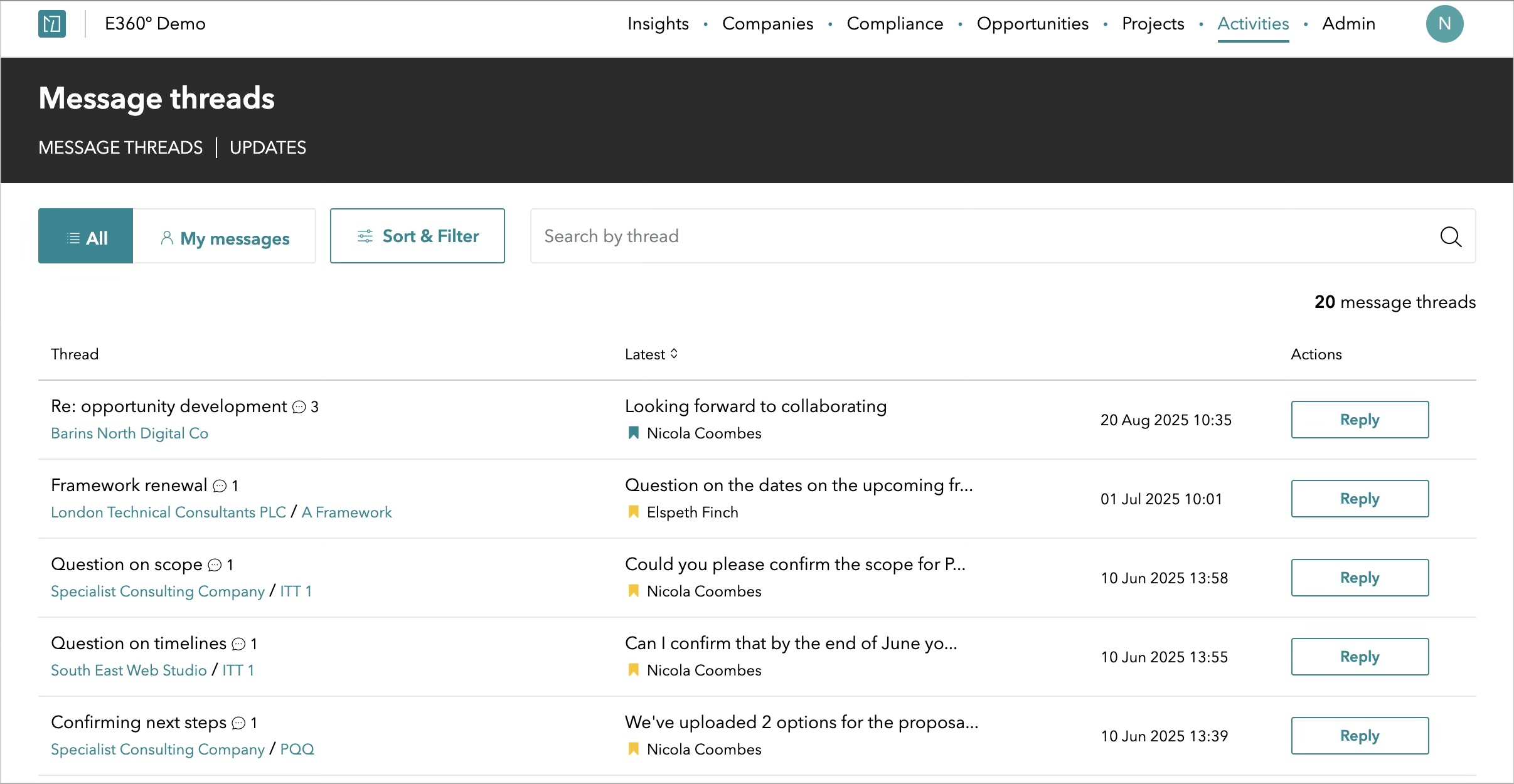Screen dimensions: 1514x784
Task: Sort by the Latest column header
Action: [x=651, y=354]
